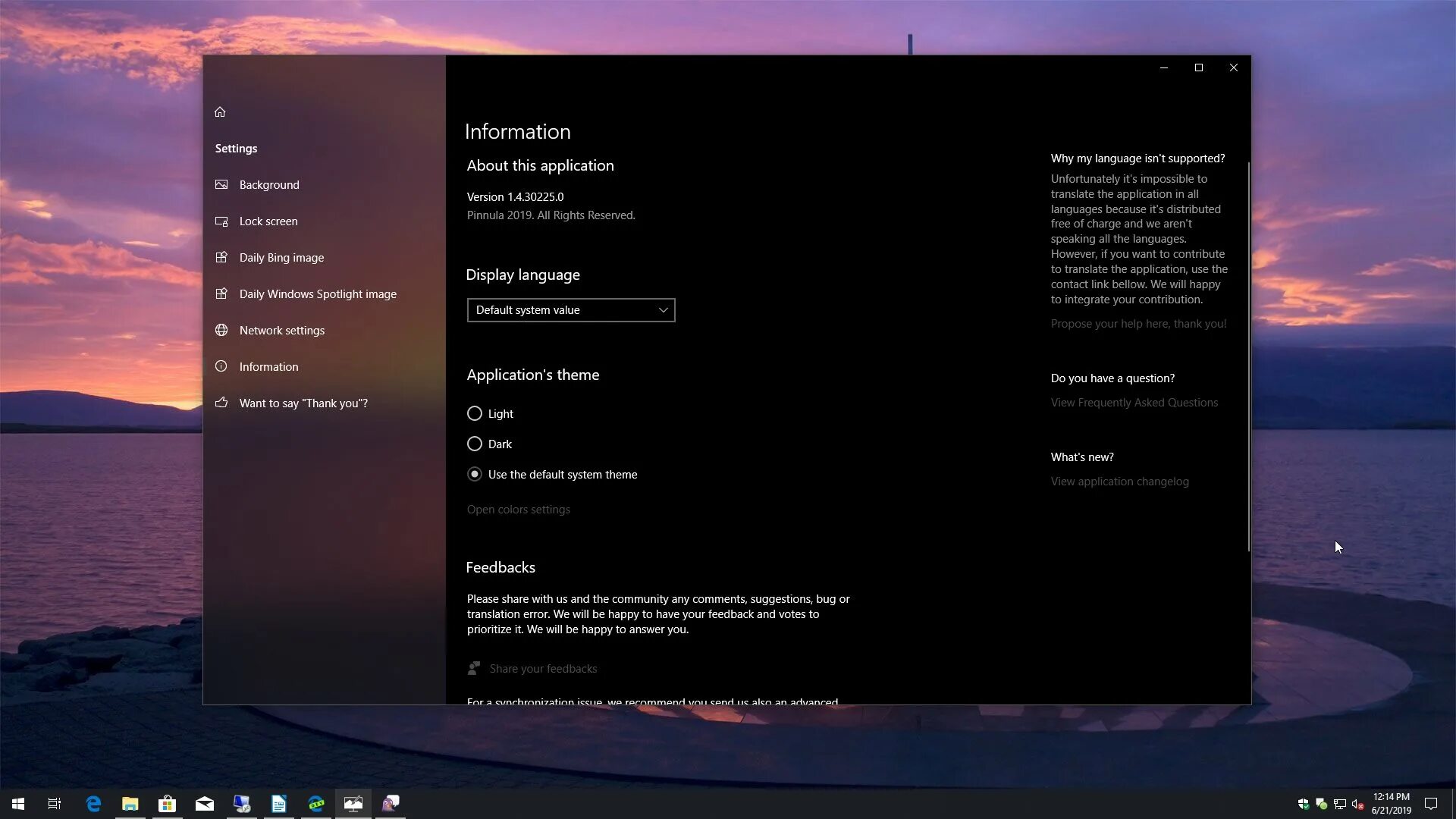
Task: Select the Dark theme radio button
Action: 475,444
